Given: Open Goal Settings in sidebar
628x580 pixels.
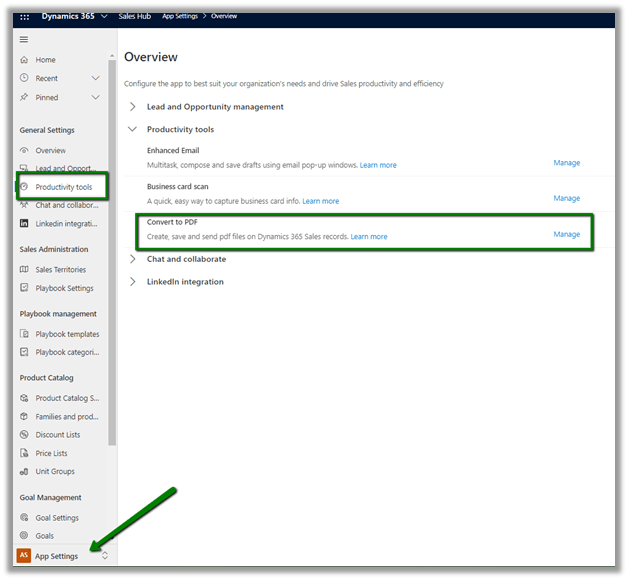Looking at the screenshot, I should pos(57,518).
